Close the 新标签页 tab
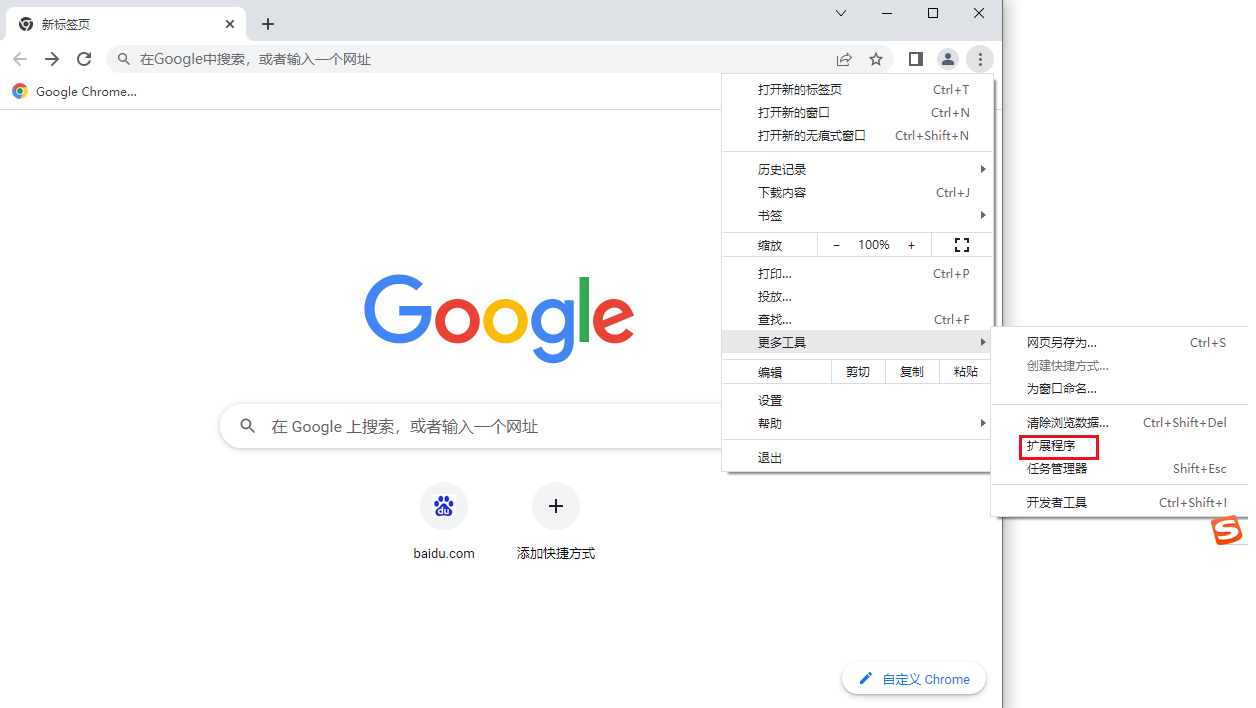 coord(230,24)
